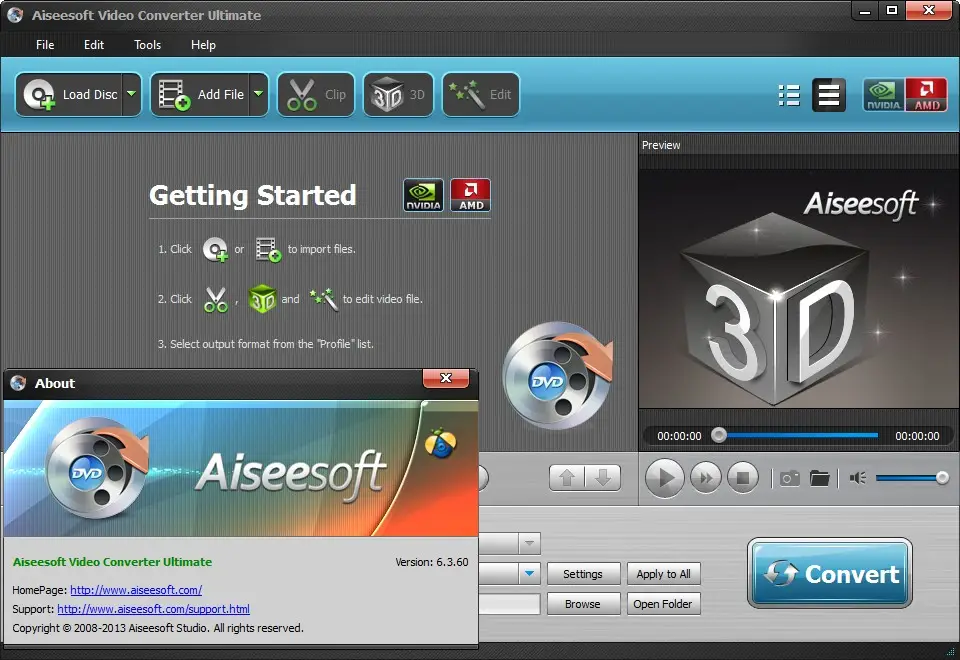
Task: Click the Aiseesoft banner in About dialog
Action: pos(241,469)
